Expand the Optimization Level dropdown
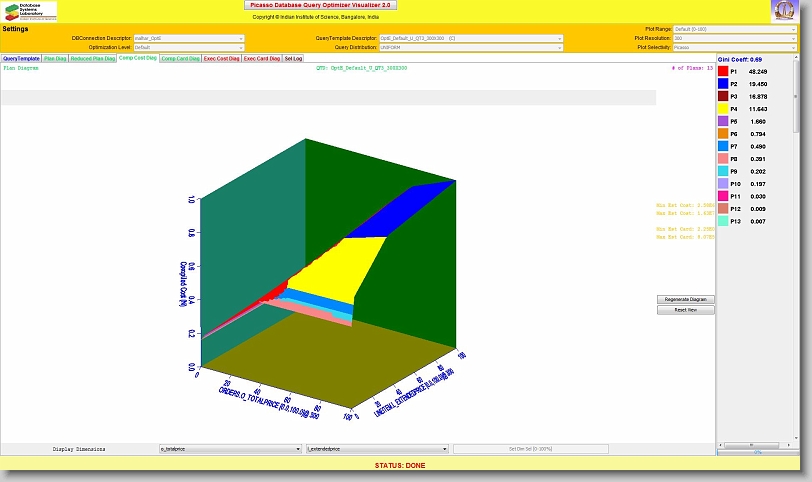Screen dimensions: 812x482 [189, 47]
